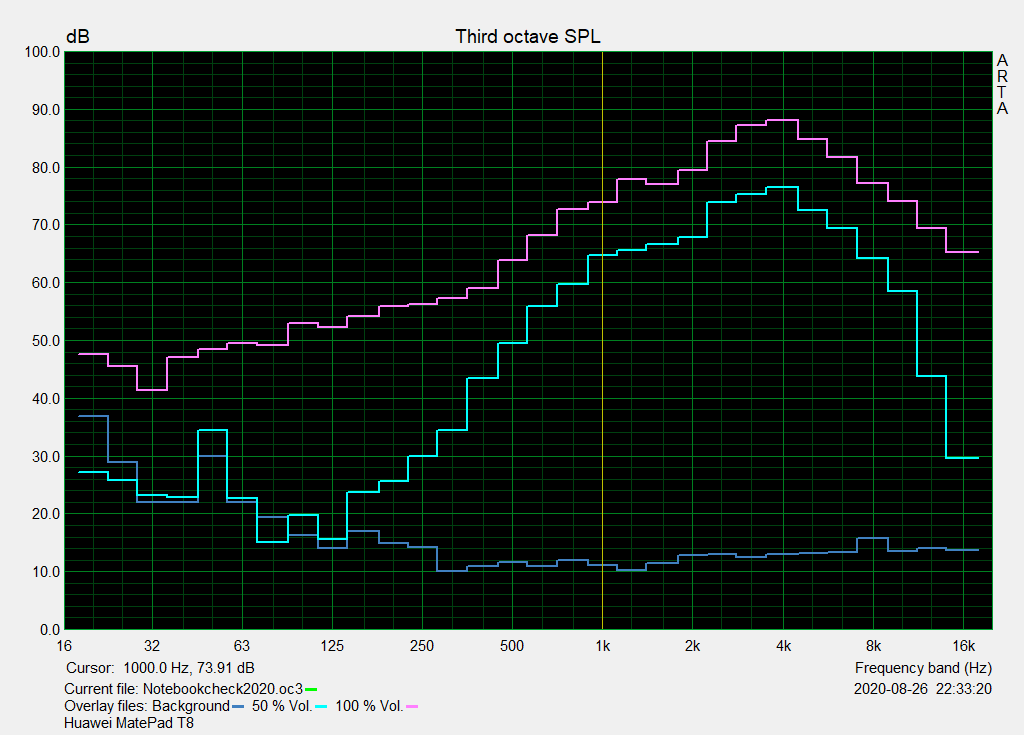Click the 'Overlay files: Background' label
This screenshot has width=1024, height=735.
pos(147,706)
